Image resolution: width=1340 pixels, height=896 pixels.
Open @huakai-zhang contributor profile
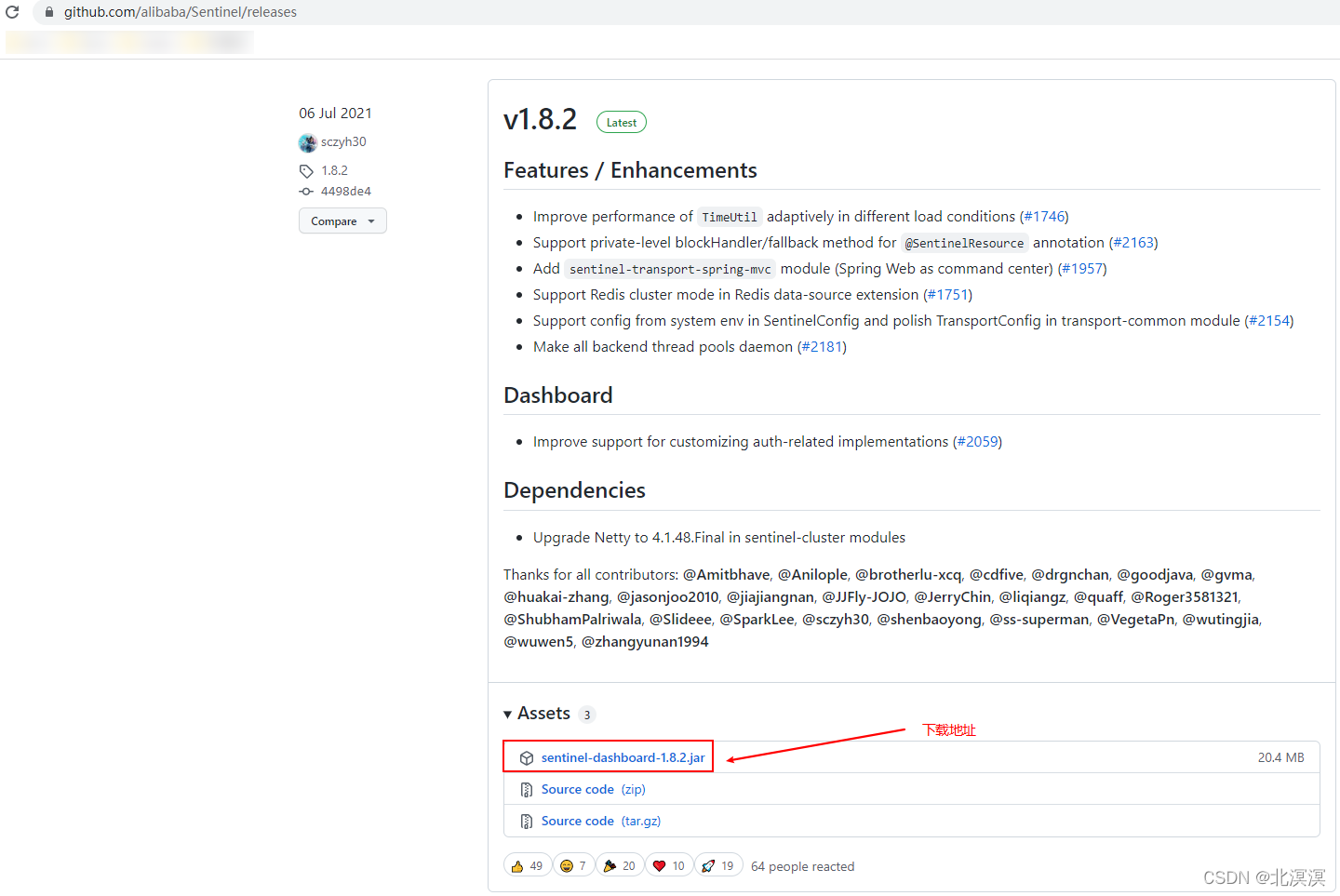[x=556, y=597]
